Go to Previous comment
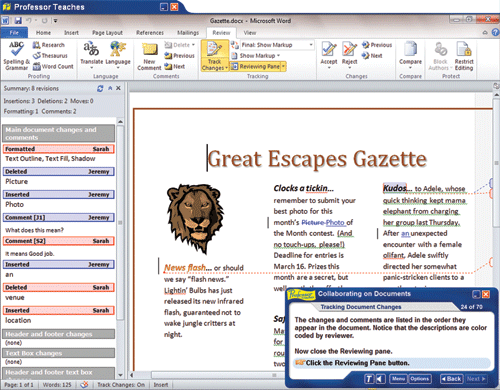 click(179, 56)
